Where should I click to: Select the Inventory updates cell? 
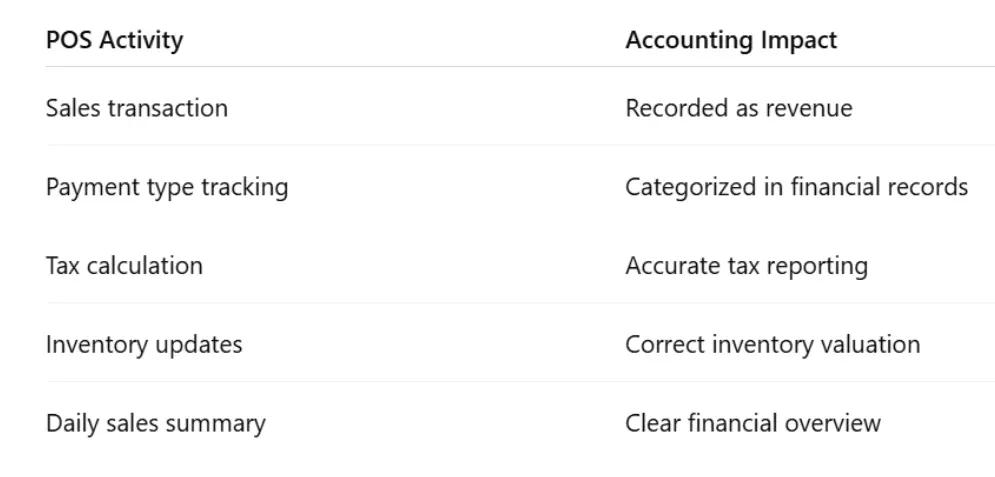click(144, 345)
